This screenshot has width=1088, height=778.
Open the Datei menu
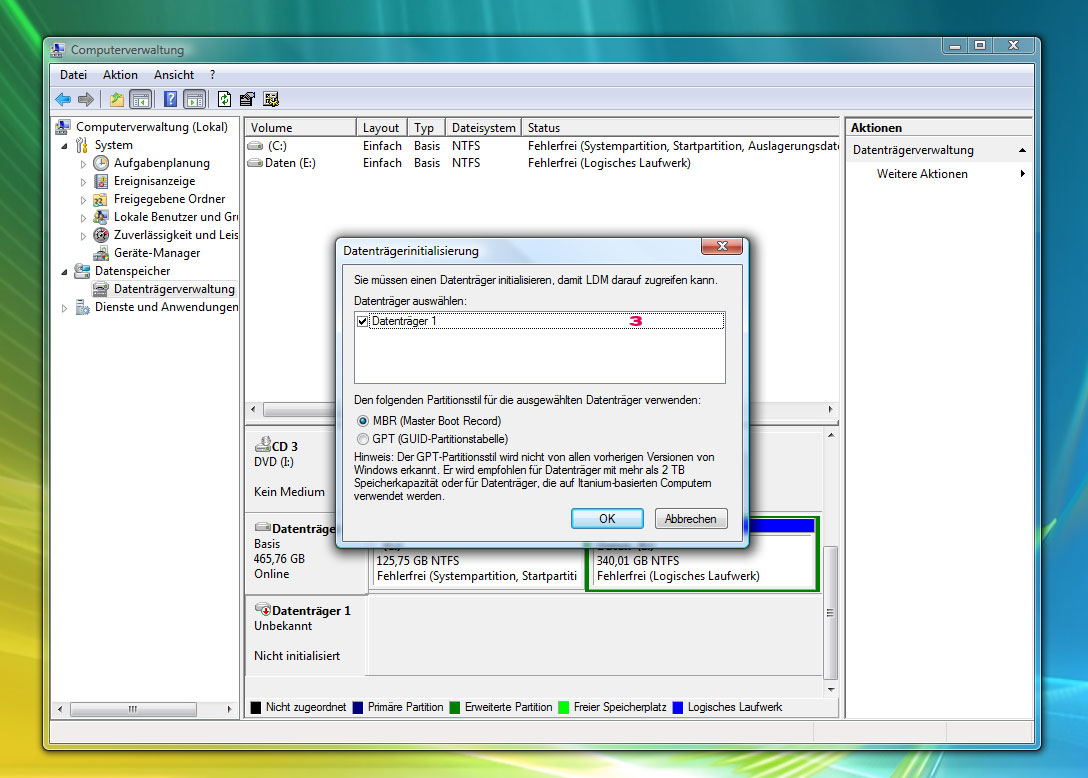pos(74,75)
